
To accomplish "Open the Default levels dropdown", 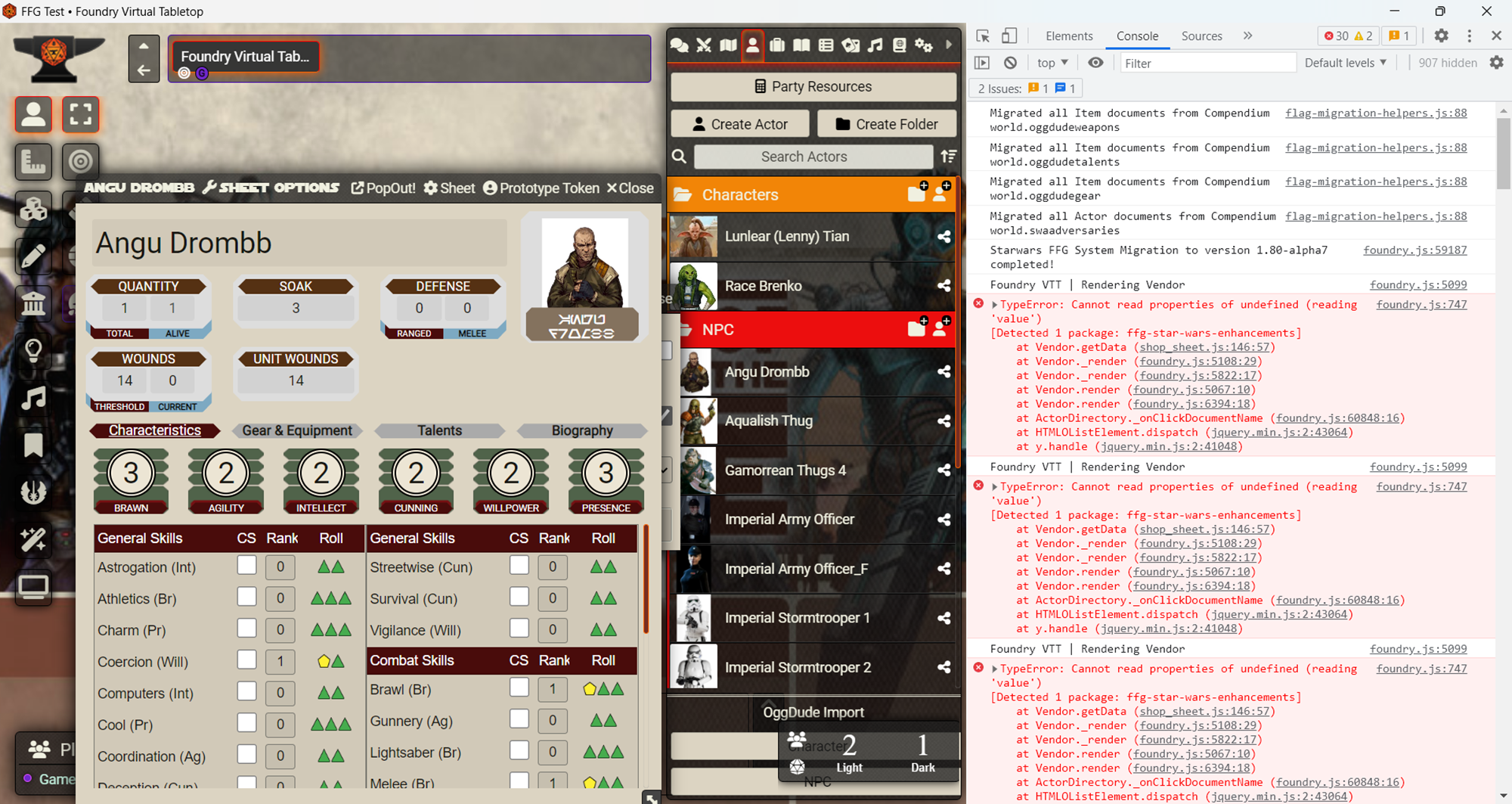I will click(1346, 63).
